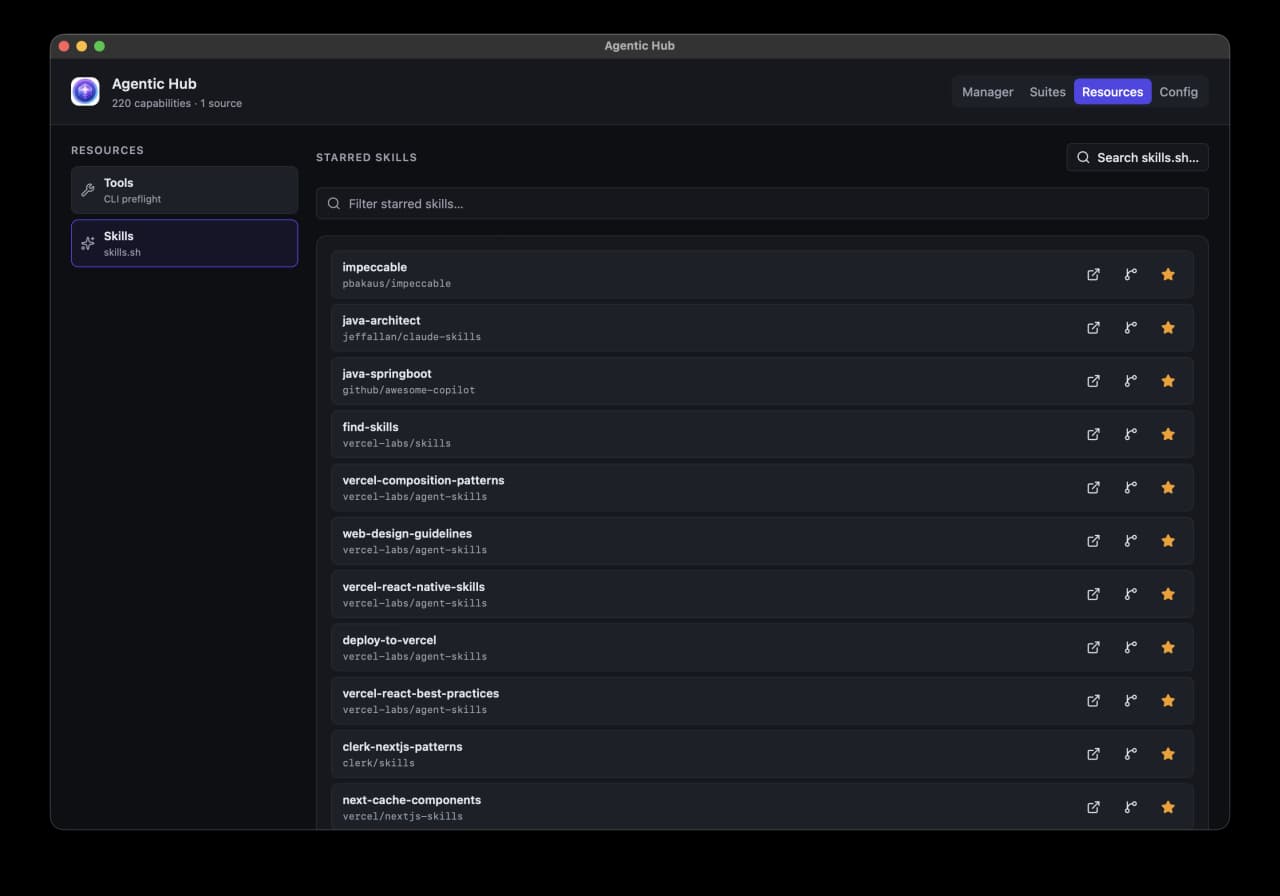This screenshot has height=896, width=1280.
Task: Click branch icon on next-cache-components row
Action: (1131, 807)
